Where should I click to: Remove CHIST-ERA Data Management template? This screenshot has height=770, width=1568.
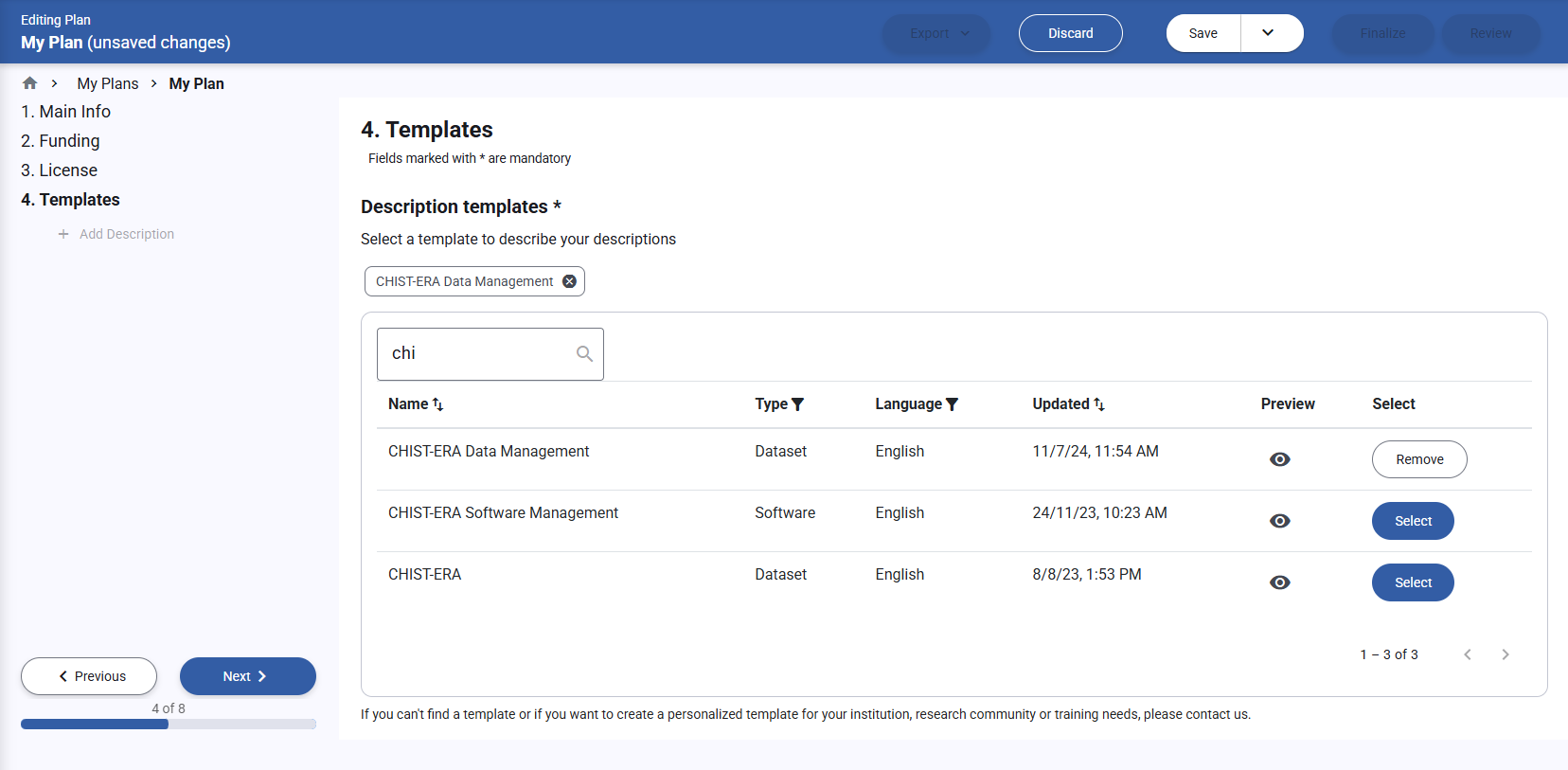tap(1419, 459)
